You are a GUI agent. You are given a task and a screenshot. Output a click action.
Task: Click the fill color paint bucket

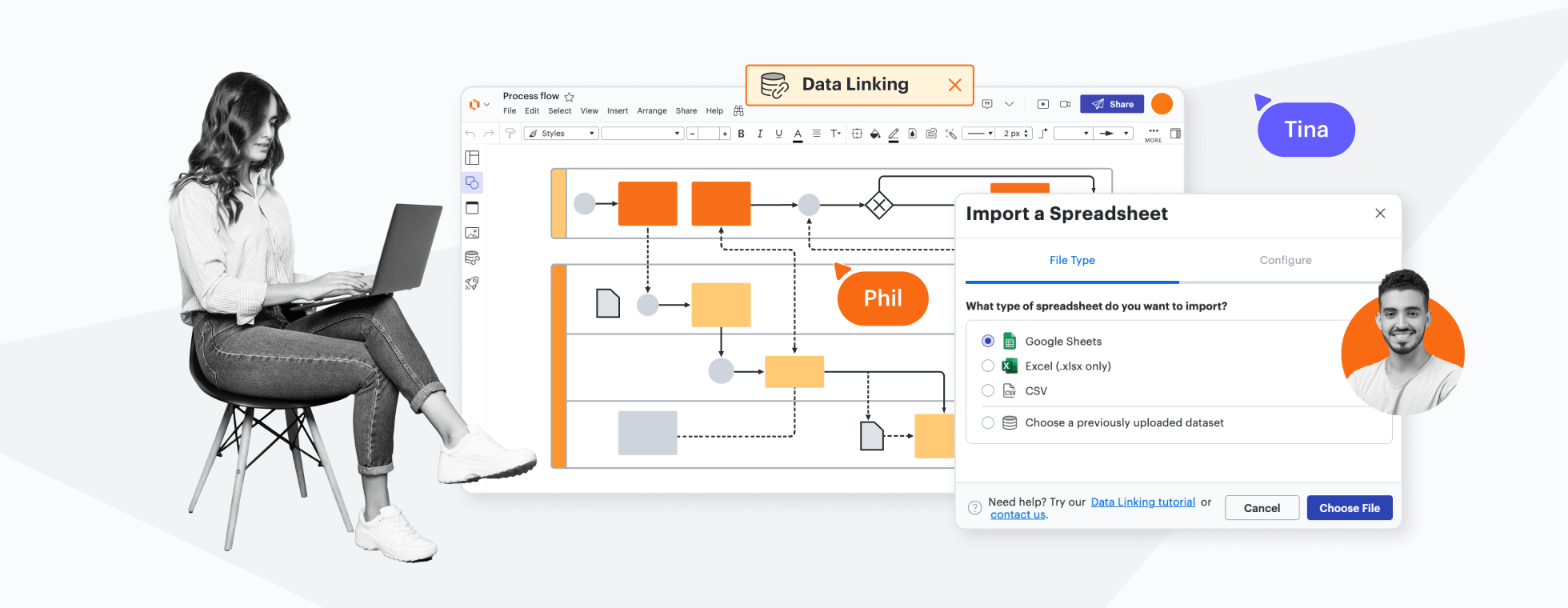[x=875, y=134]
